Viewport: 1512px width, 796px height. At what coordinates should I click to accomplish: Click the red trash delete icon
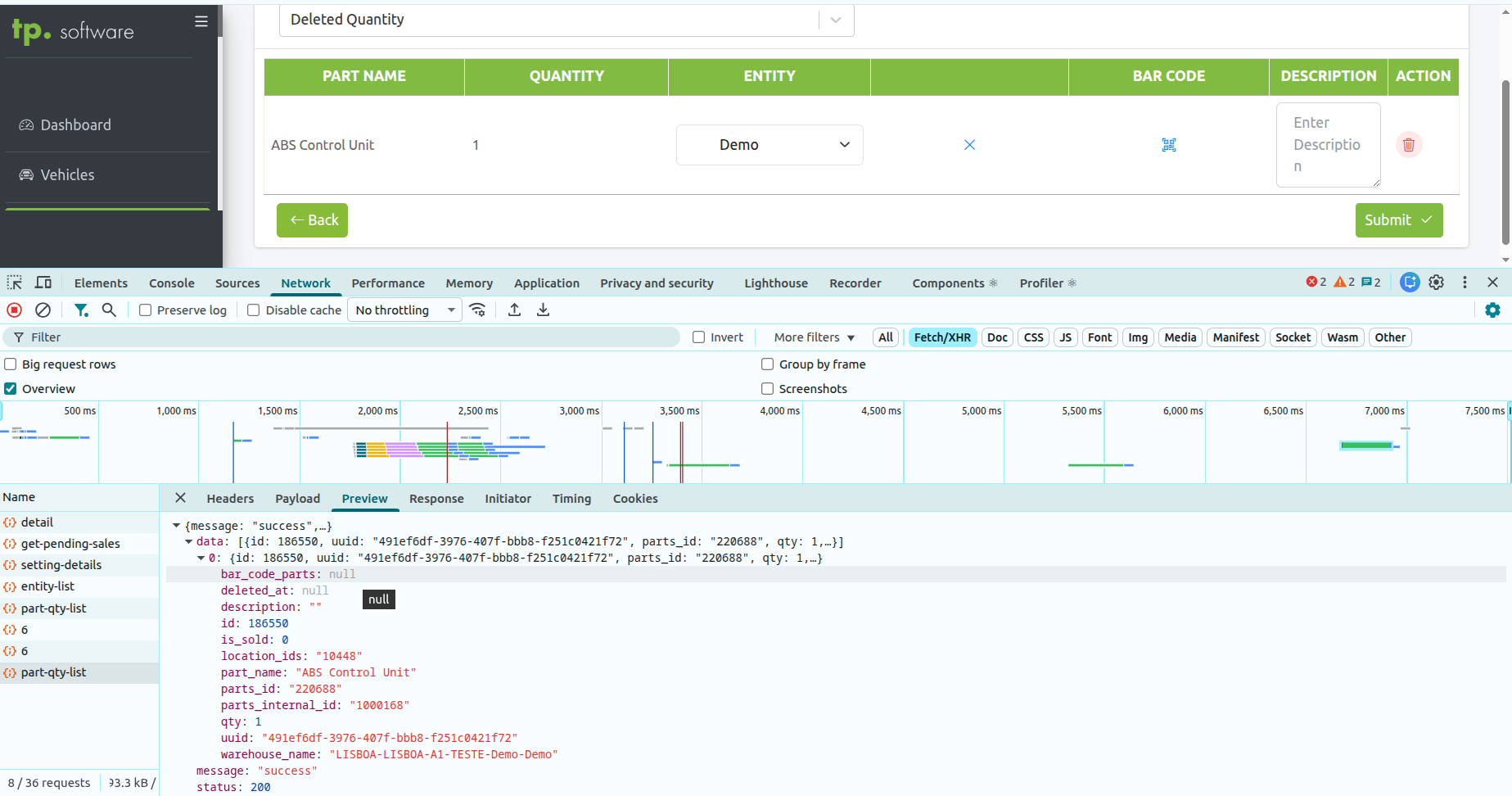[1408, 145]
